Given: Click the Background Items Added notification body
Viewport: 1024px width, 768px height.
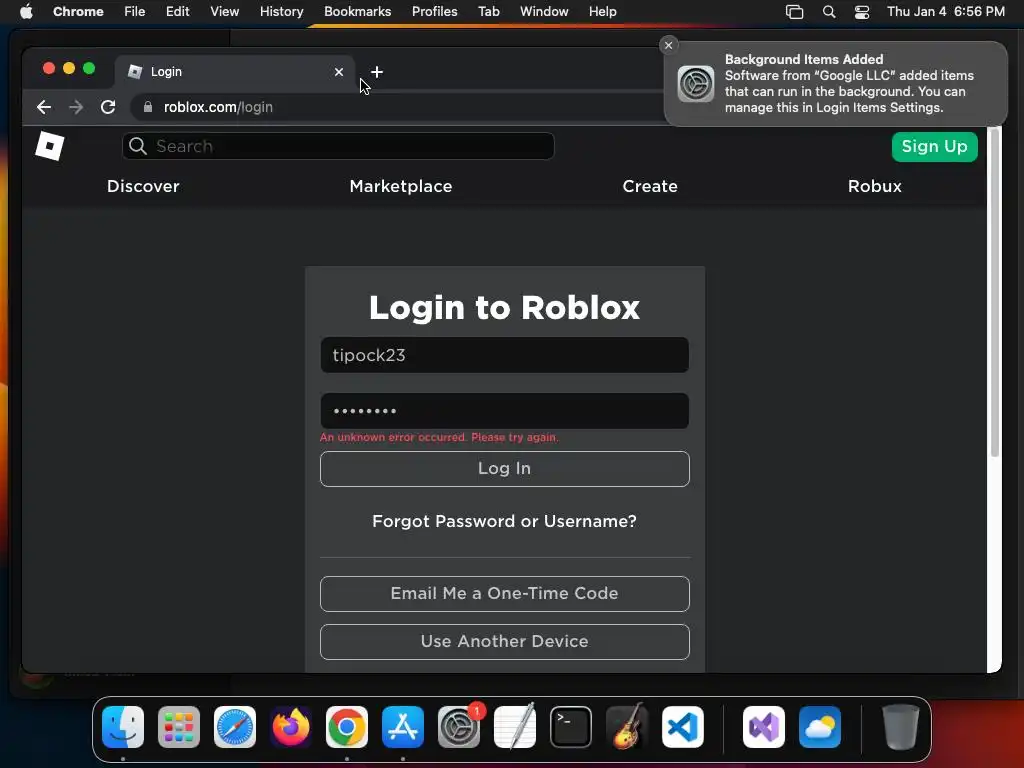Looking at the screenshot, I should click(836, 84).
